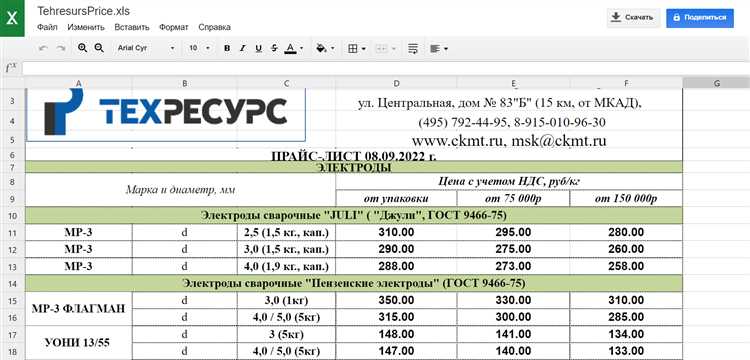Image resolution: width=750 pixels, height=360 pixels.
Task: Click the cell with price 350.00
Action: click(x=397, y=300)
